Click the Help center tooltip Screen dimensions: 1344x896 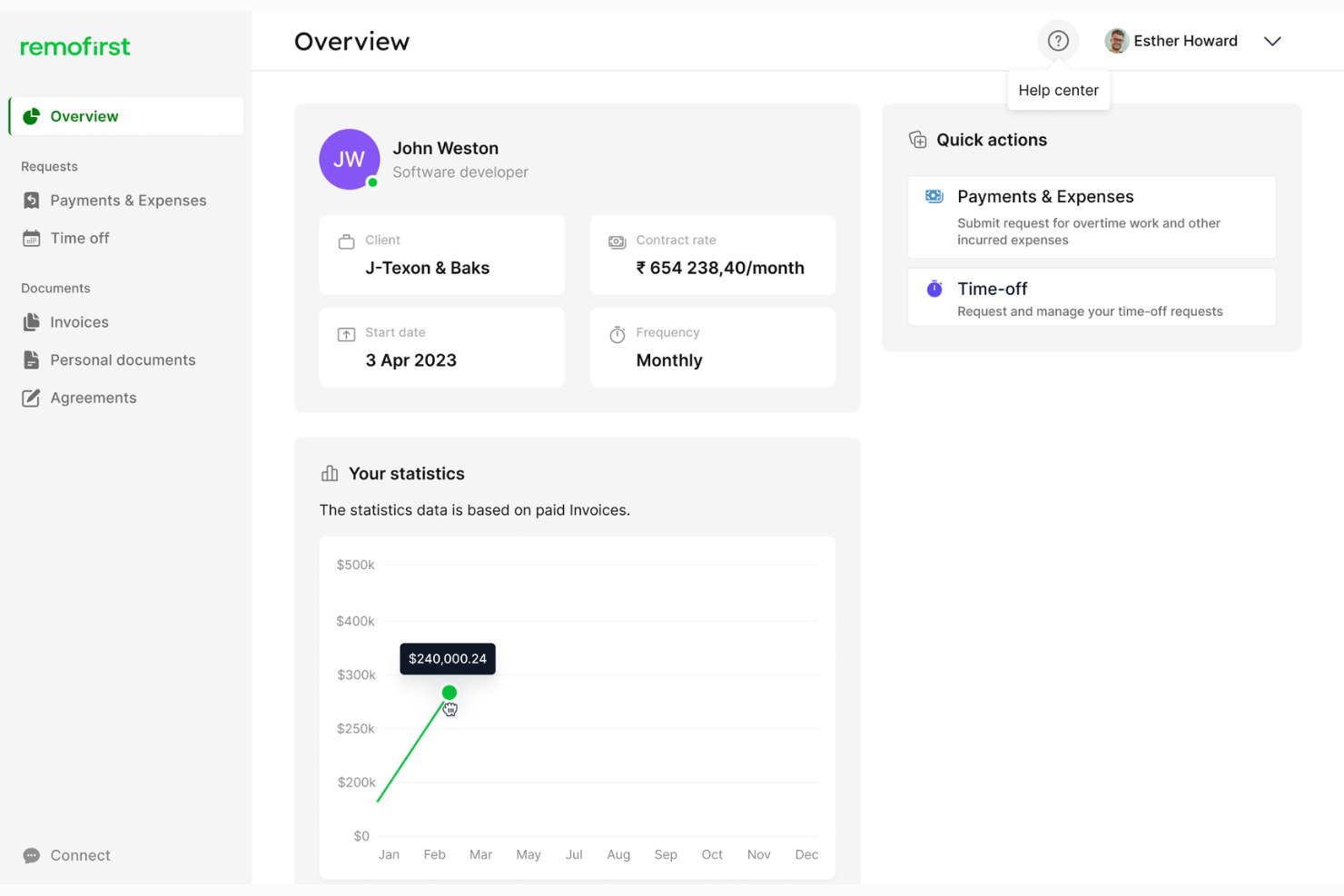[1058, 90]
